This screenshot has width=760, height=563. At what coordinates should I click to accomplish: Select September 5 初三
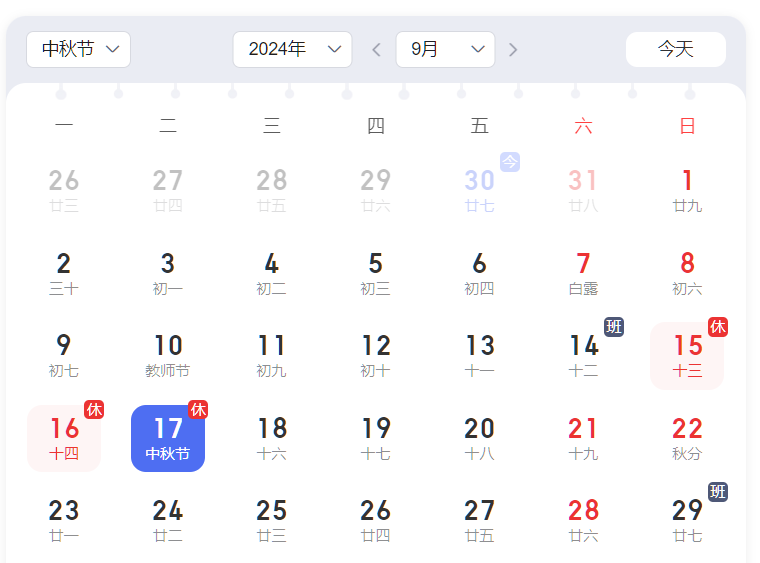point(376,273)
